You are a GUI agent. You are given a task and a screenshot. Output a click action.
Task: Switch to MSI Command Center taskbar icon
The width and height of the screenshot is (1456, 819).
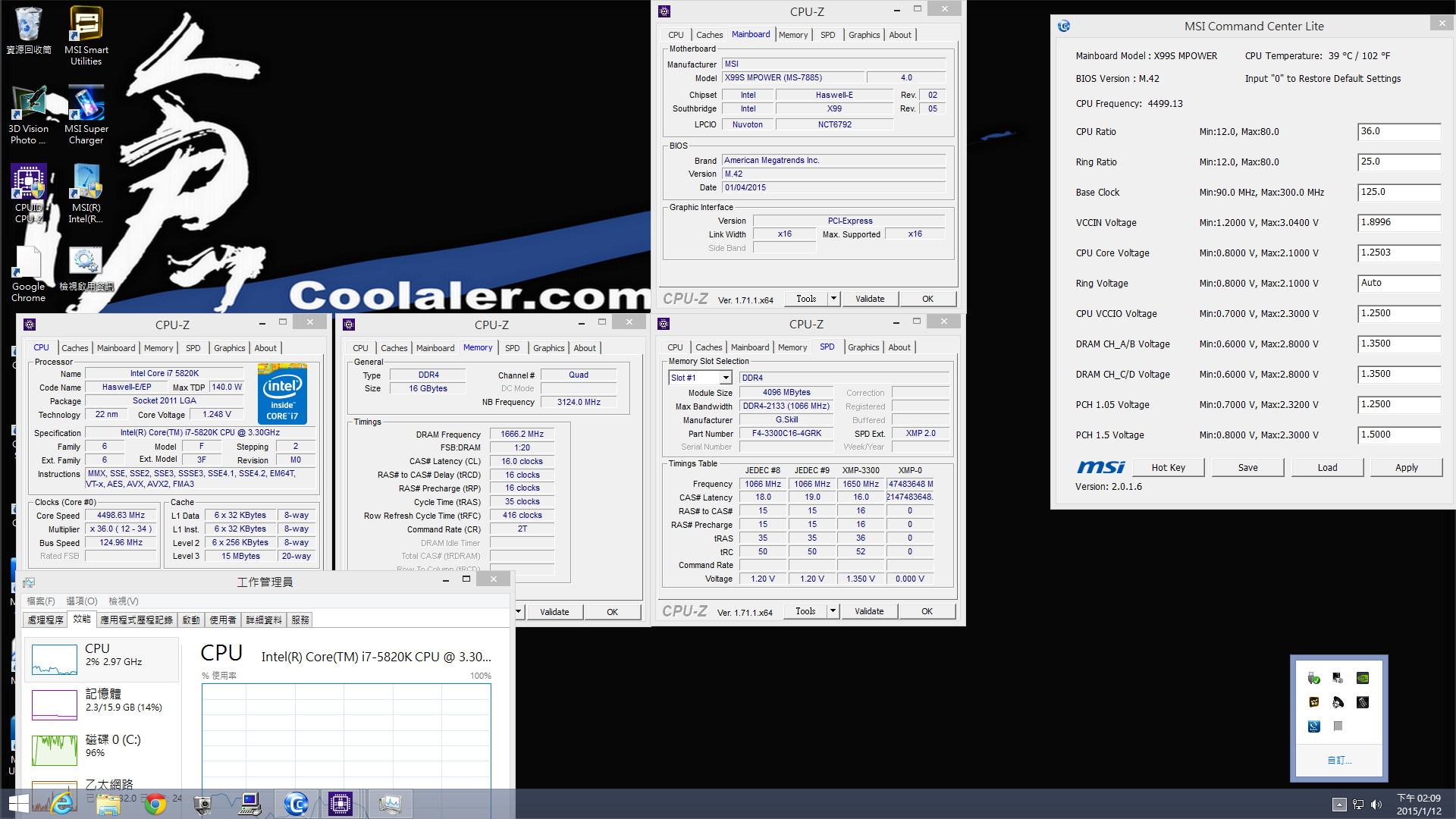(296, 804)
